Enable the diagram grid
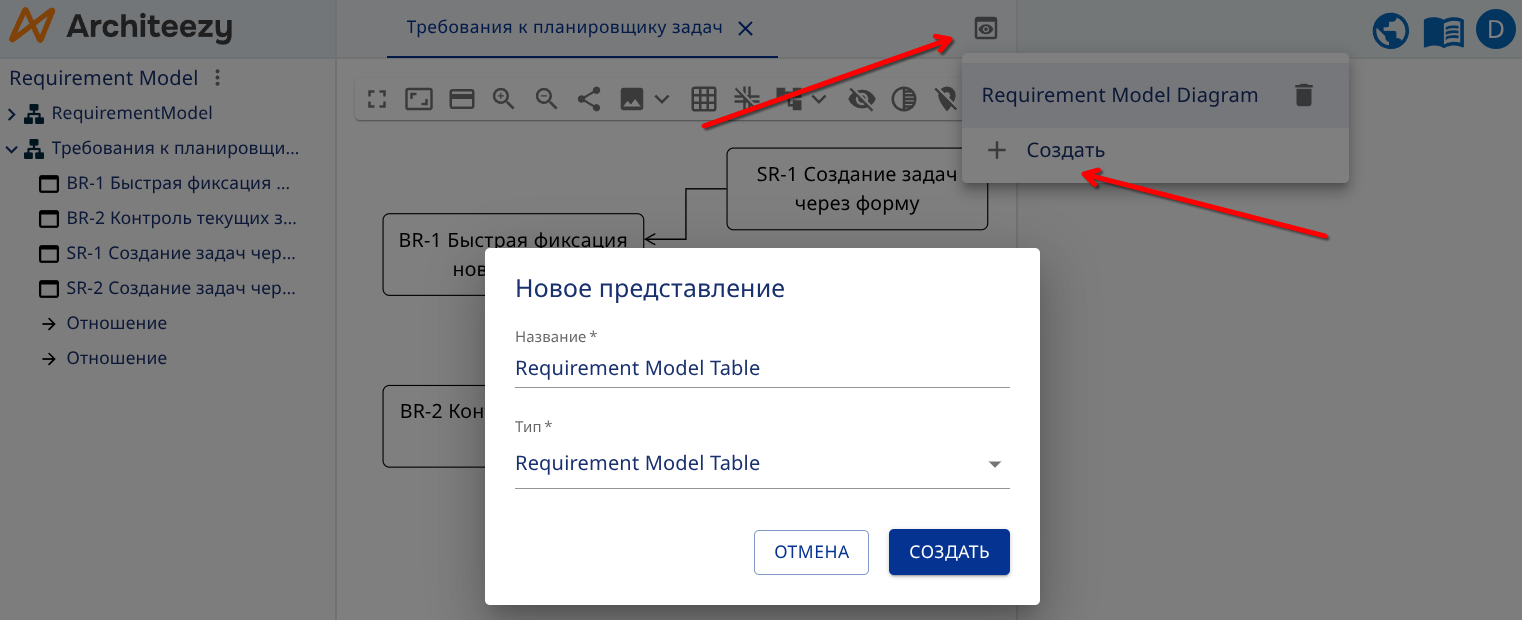The image size is (1522, 620). click(703, 99)
